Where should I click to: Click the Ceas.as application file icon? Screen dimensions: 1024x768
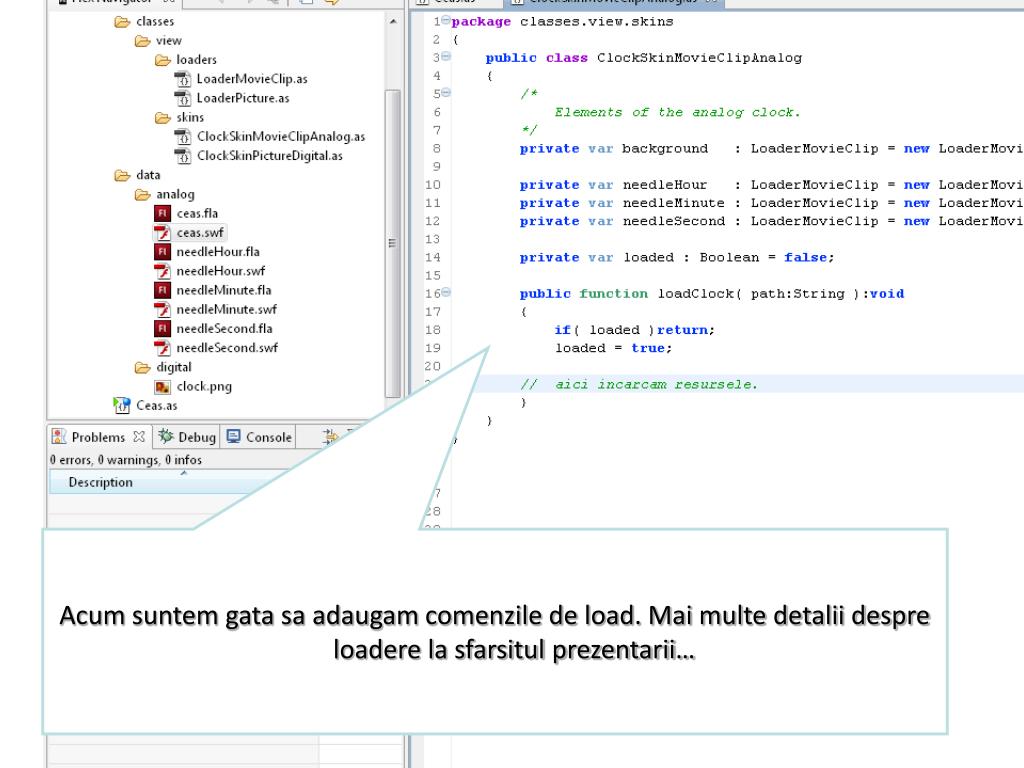coord(121,406)
